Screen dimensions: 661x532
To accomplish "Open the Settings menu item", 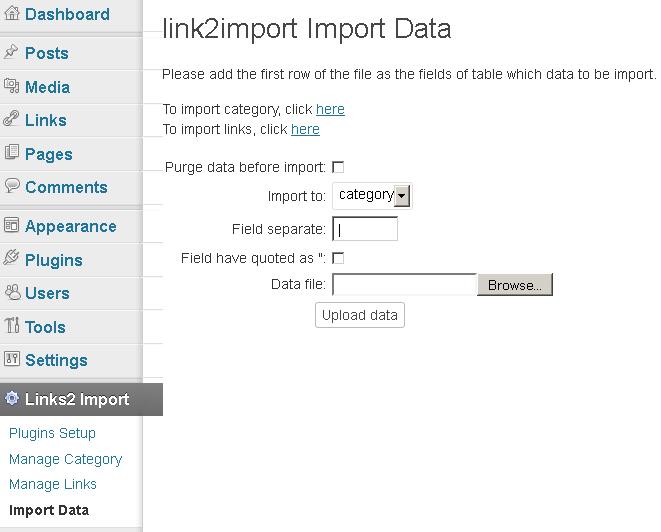I will point(56,360).
